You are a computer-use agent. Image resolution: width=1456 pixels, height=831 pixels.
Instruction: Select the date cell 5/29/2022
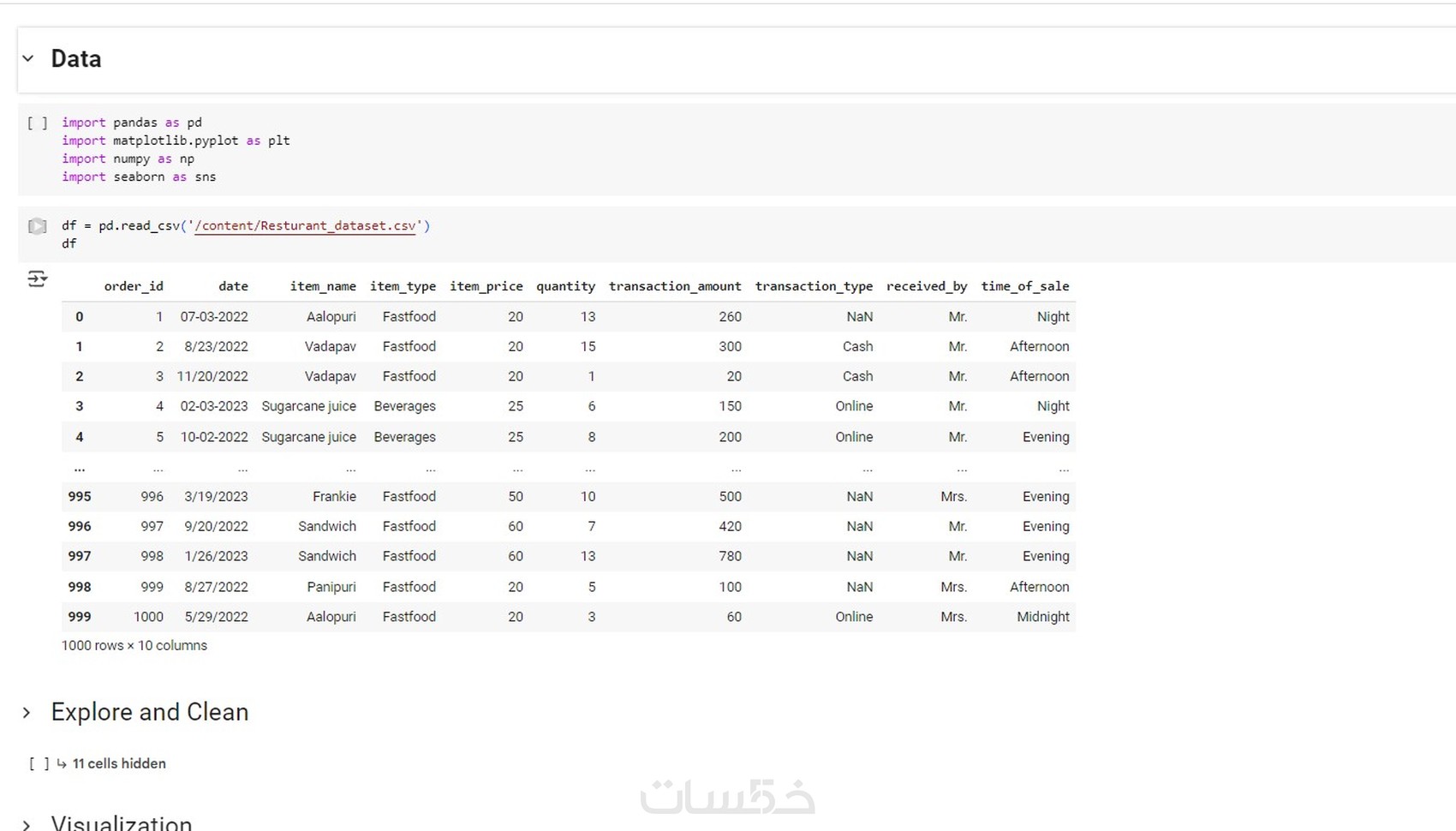pyautogui.click(x=216, y=617)
